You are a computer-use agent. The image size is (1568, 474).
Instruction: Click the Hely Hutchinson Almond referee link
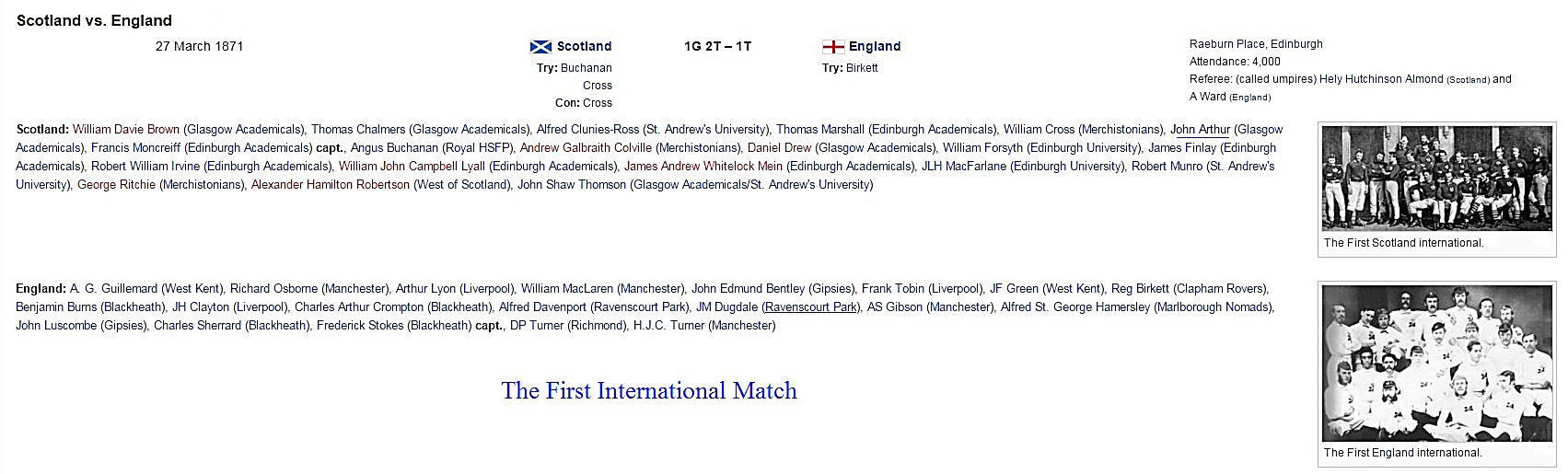point(1381,79)
